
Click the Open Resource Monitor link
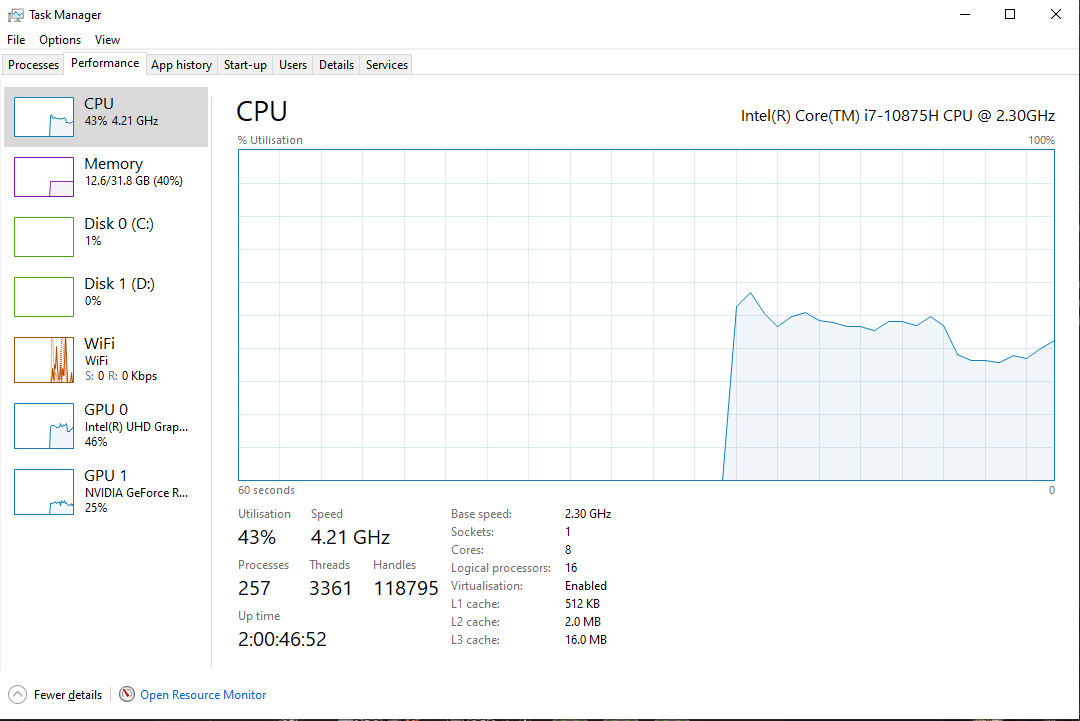click(203, 694)
